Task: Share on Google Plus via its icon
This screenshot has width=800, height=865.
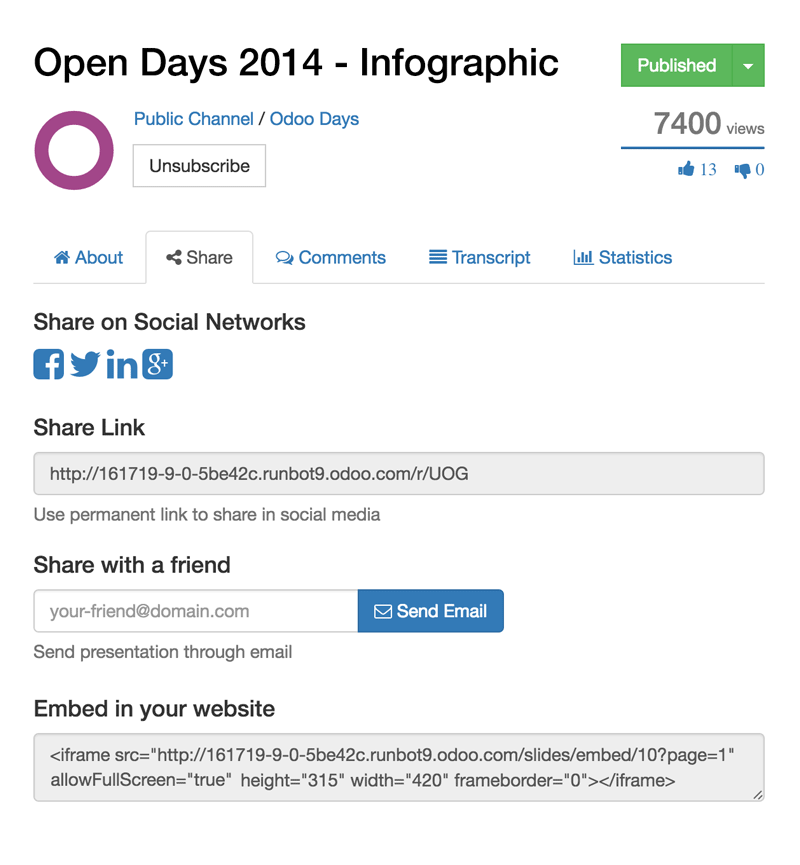Action: click(158, 364)
